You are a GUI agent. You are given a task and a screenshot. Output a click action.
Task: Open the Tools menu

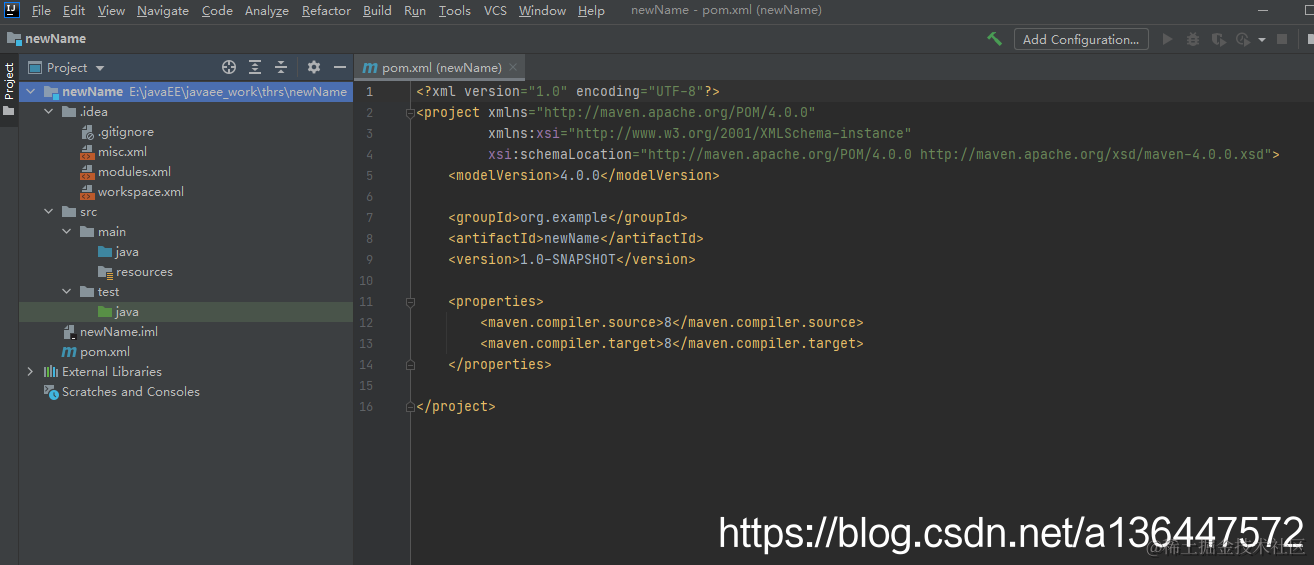pyautogui.click(x=454, y=10)
